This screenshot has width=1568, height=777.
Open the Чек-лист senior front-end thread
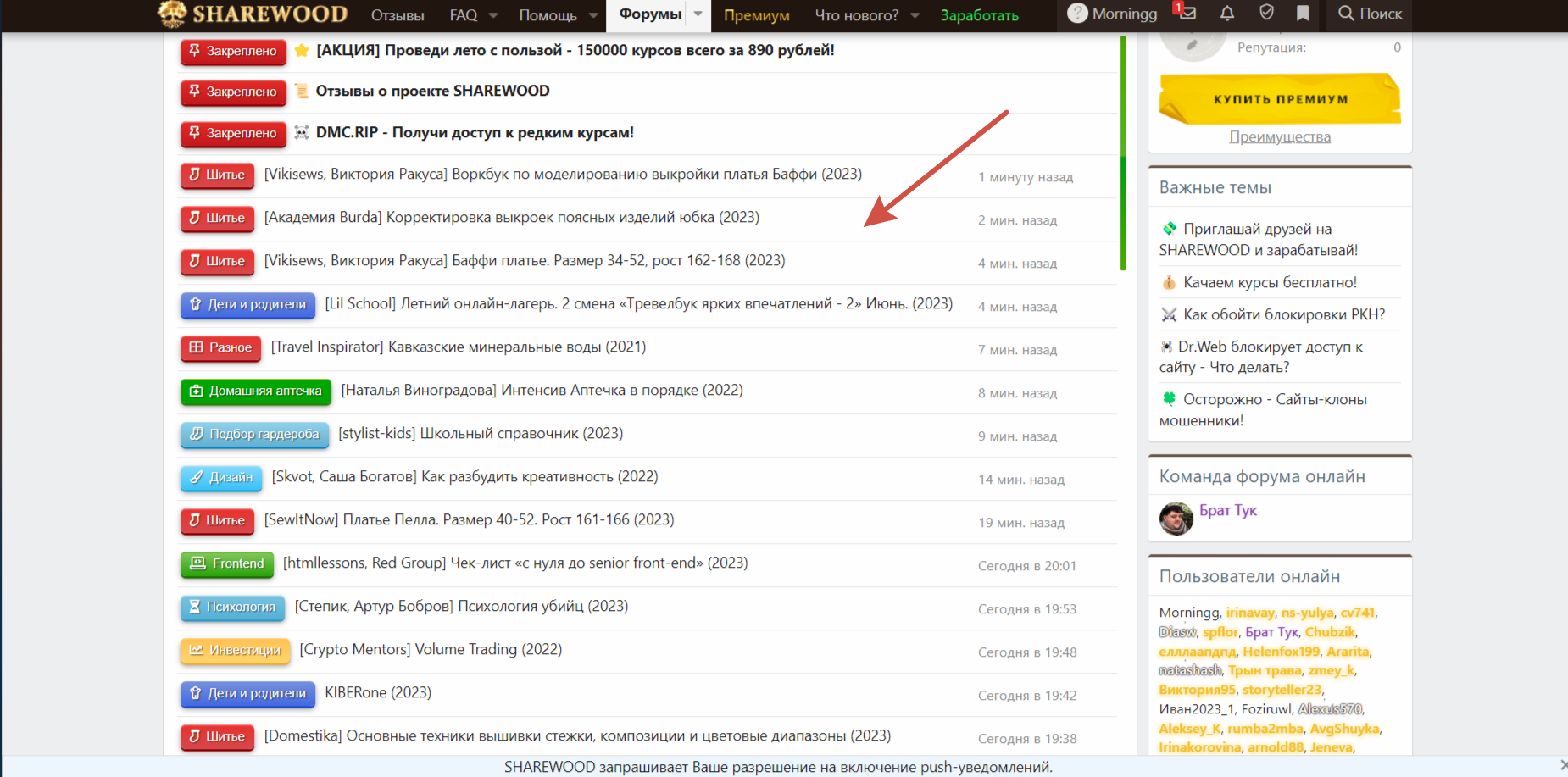click(515, 563)
